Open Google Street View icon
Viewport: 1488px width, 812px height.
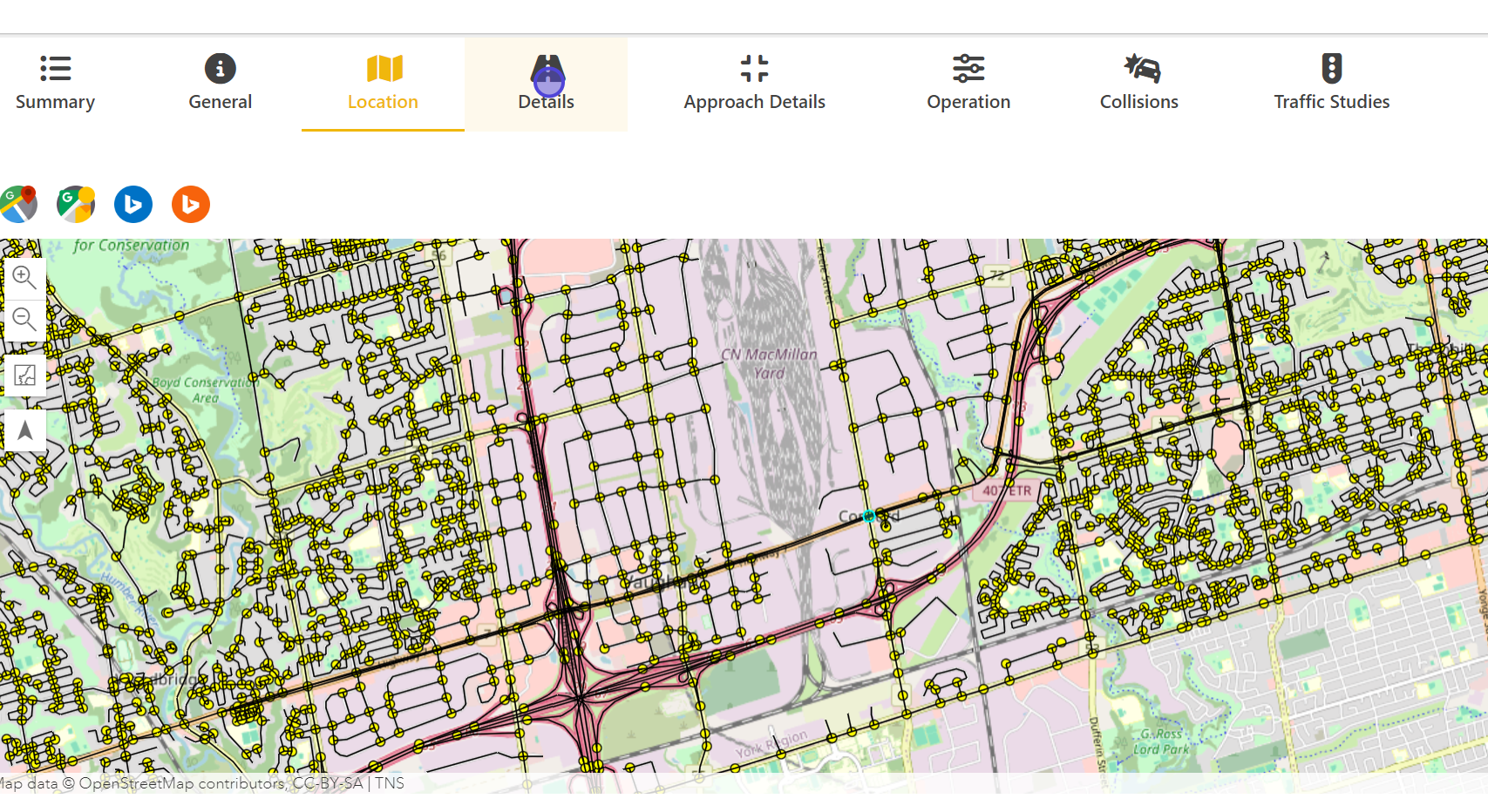coord(76,205)
